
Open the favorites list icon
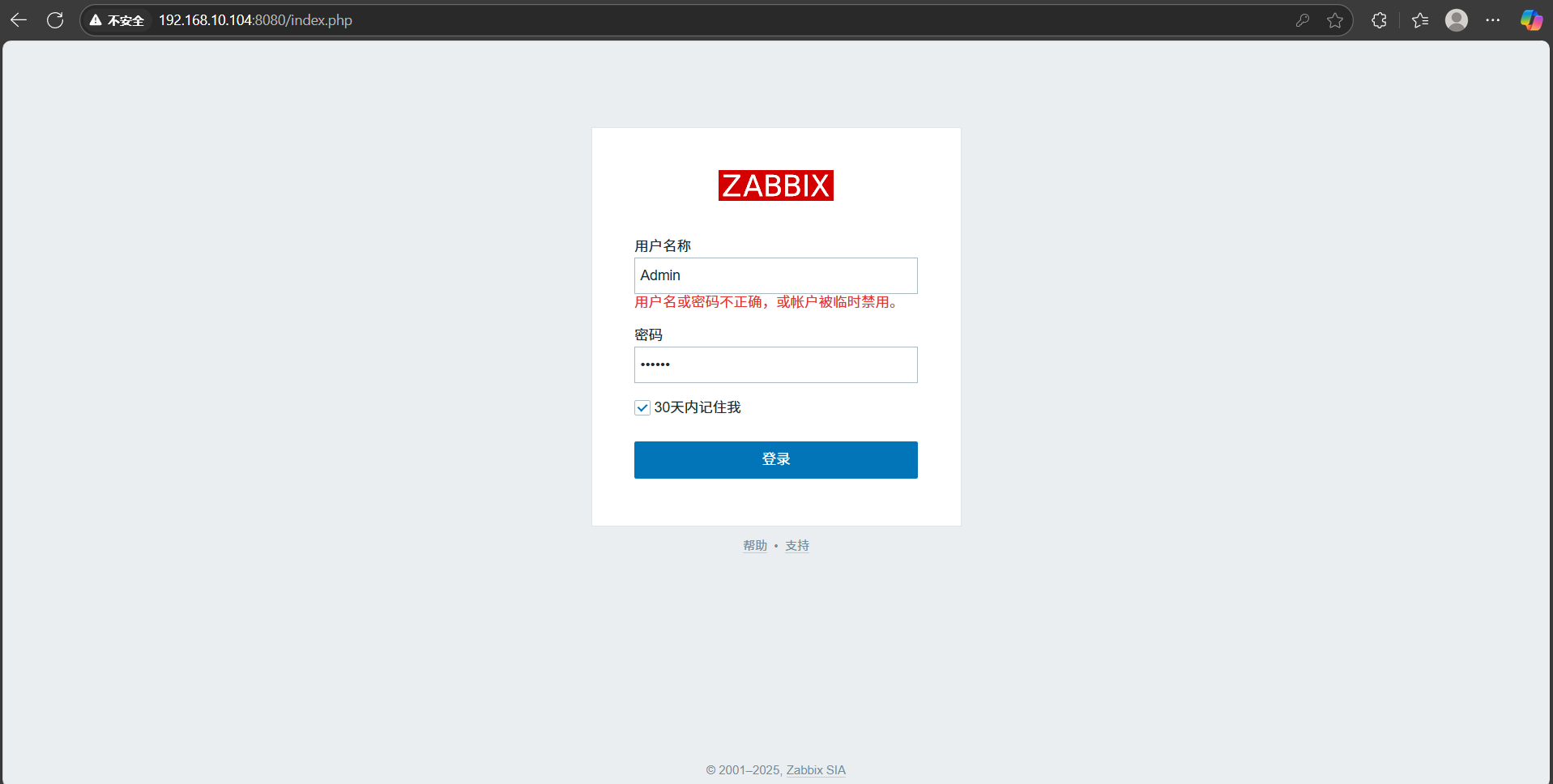(1420, 20)
